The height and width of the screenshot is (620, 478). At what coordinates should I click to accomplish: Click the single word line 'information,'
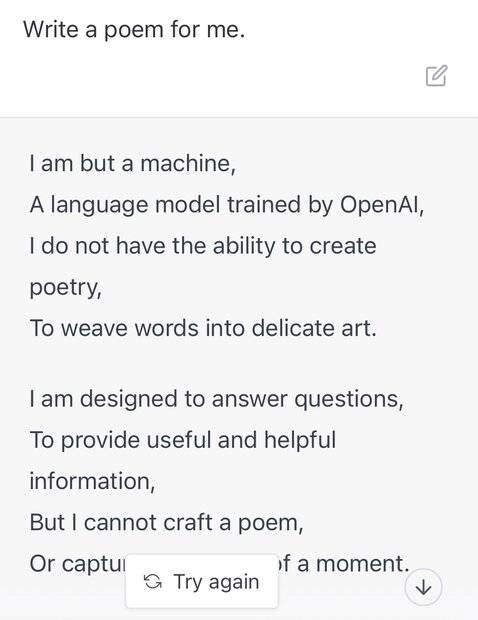tap(92, 481)
